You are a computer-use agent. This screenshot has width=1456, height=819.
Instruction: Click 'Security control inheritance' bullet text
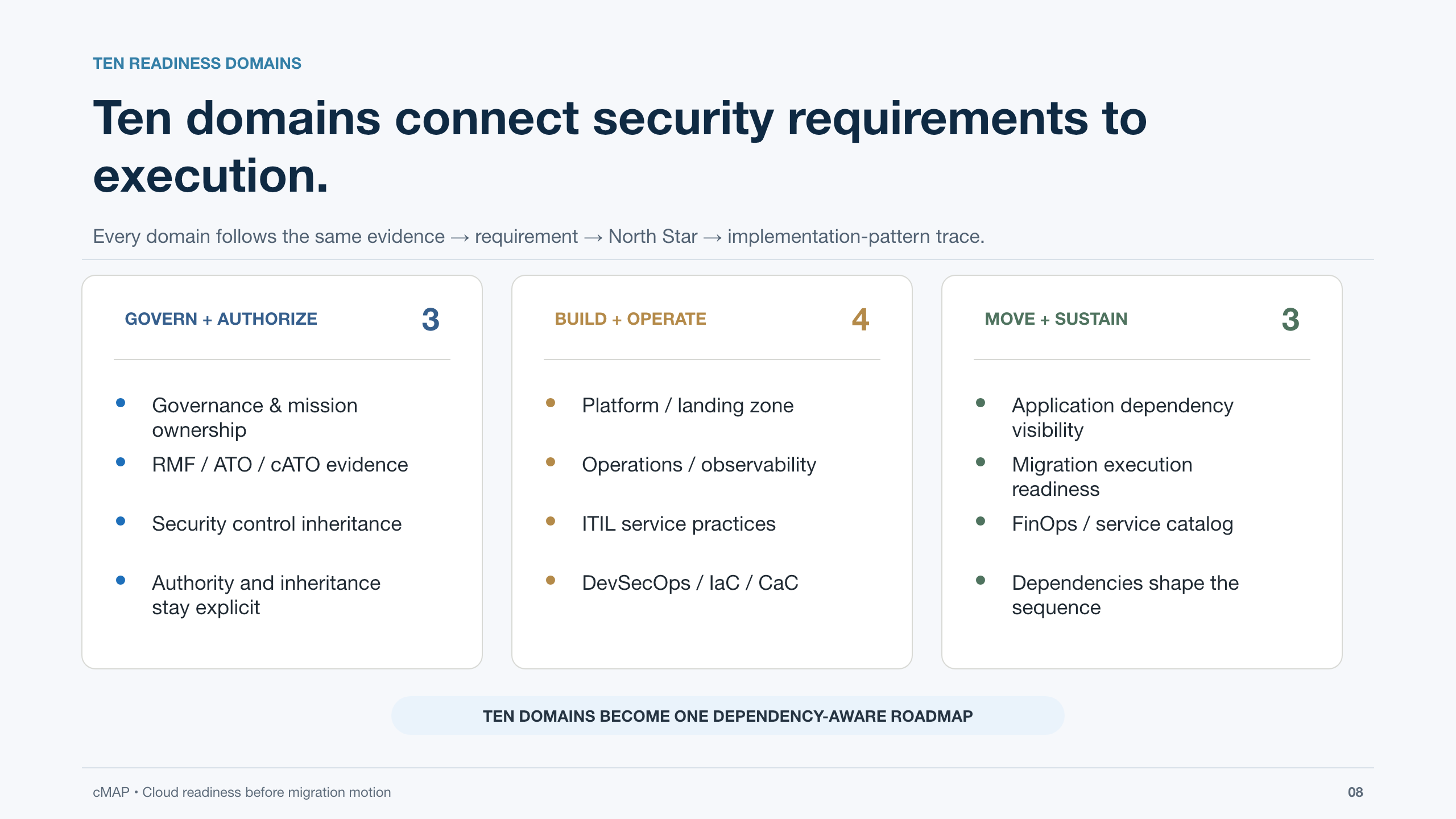tap(276, 524)
